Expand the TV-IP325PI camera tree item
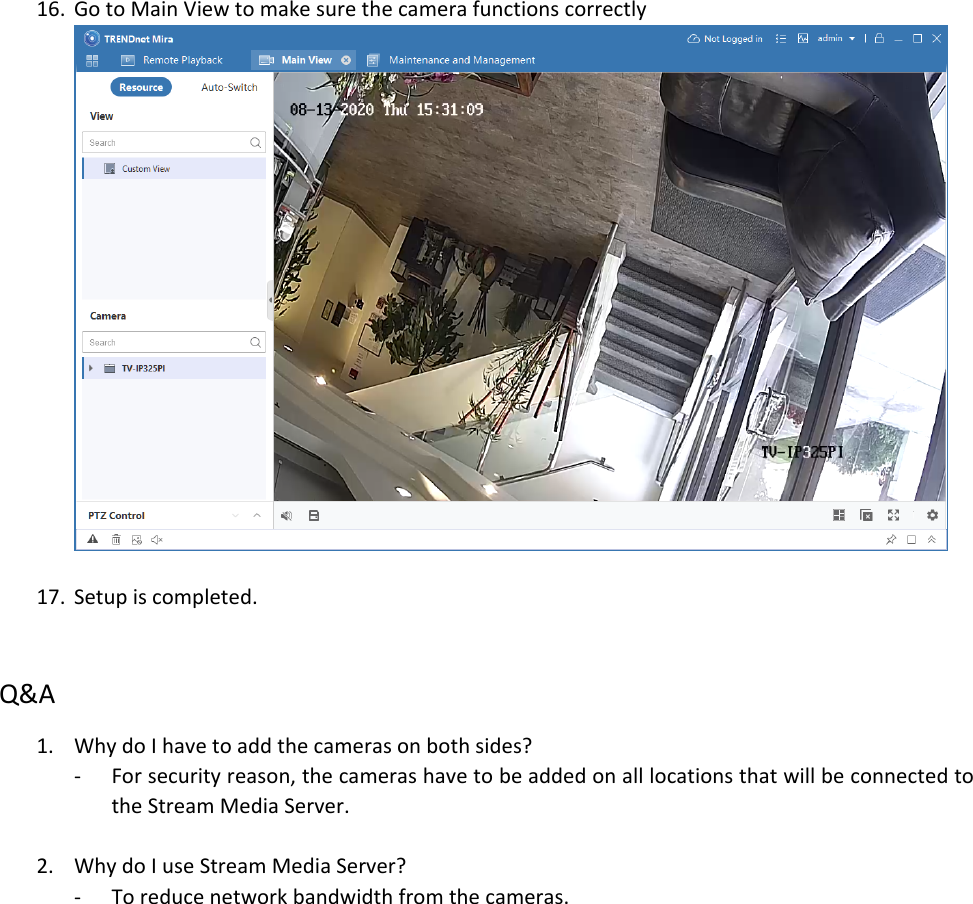973x904 pixels. [x=89, y=367]
